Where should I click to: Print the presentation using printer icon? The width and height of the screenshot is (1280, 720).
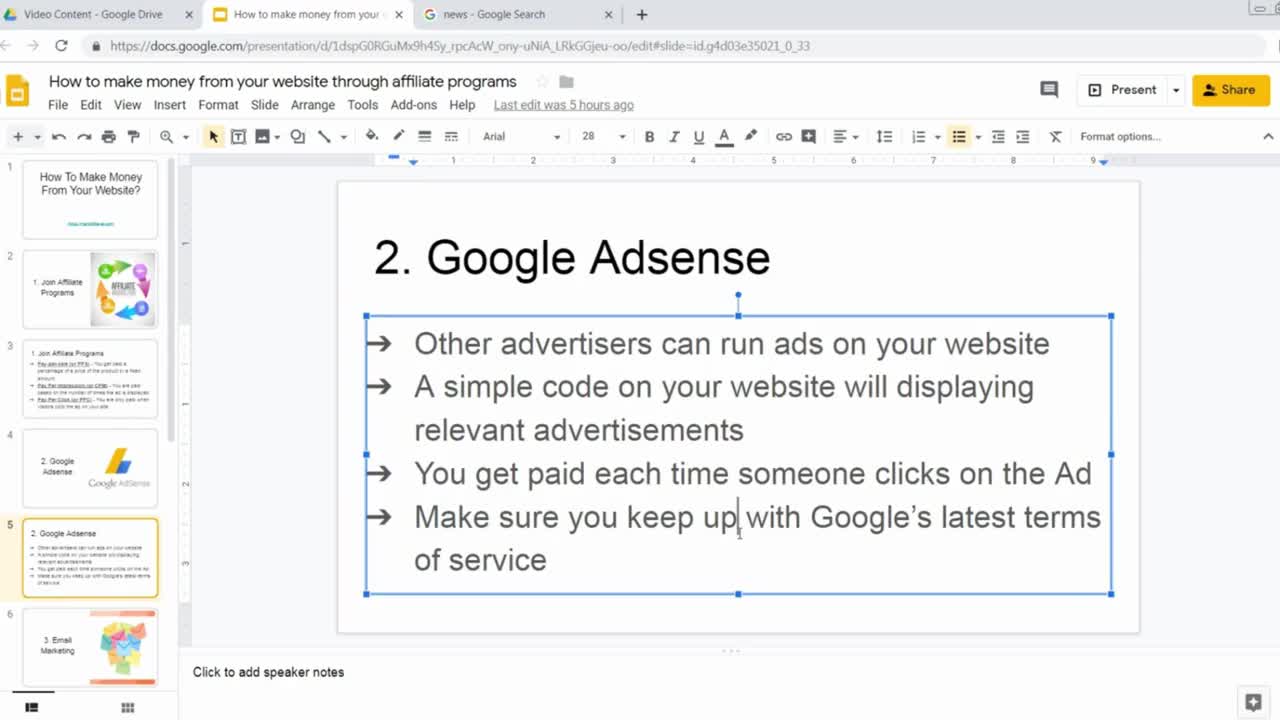coord(108,137)
